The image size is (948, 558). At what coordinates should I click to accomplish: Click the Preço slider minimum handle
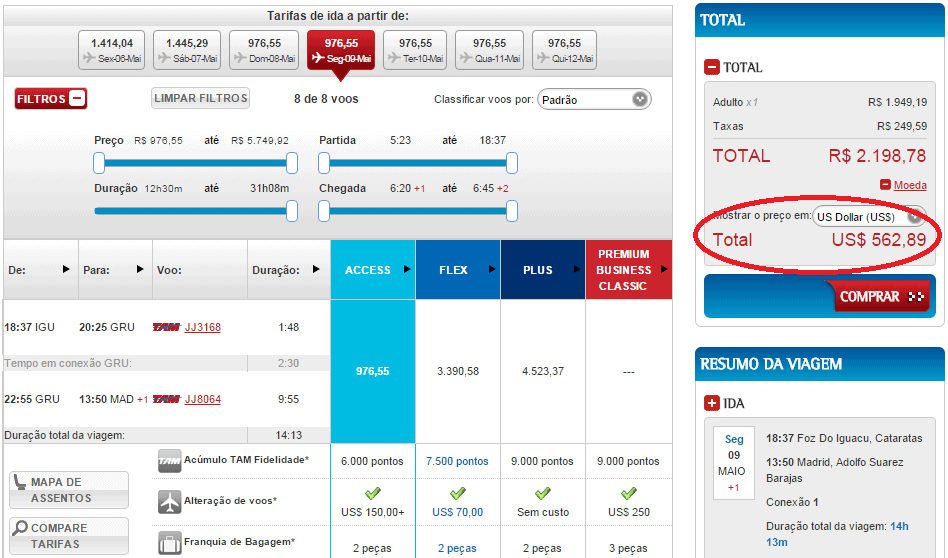[x=99, y=163]
